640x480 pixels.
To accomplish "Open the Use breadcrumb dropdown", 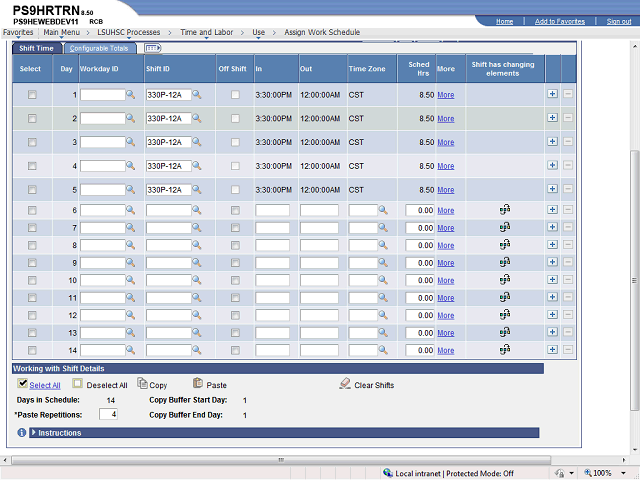I will pyautogui.click(x=258, y=32).
